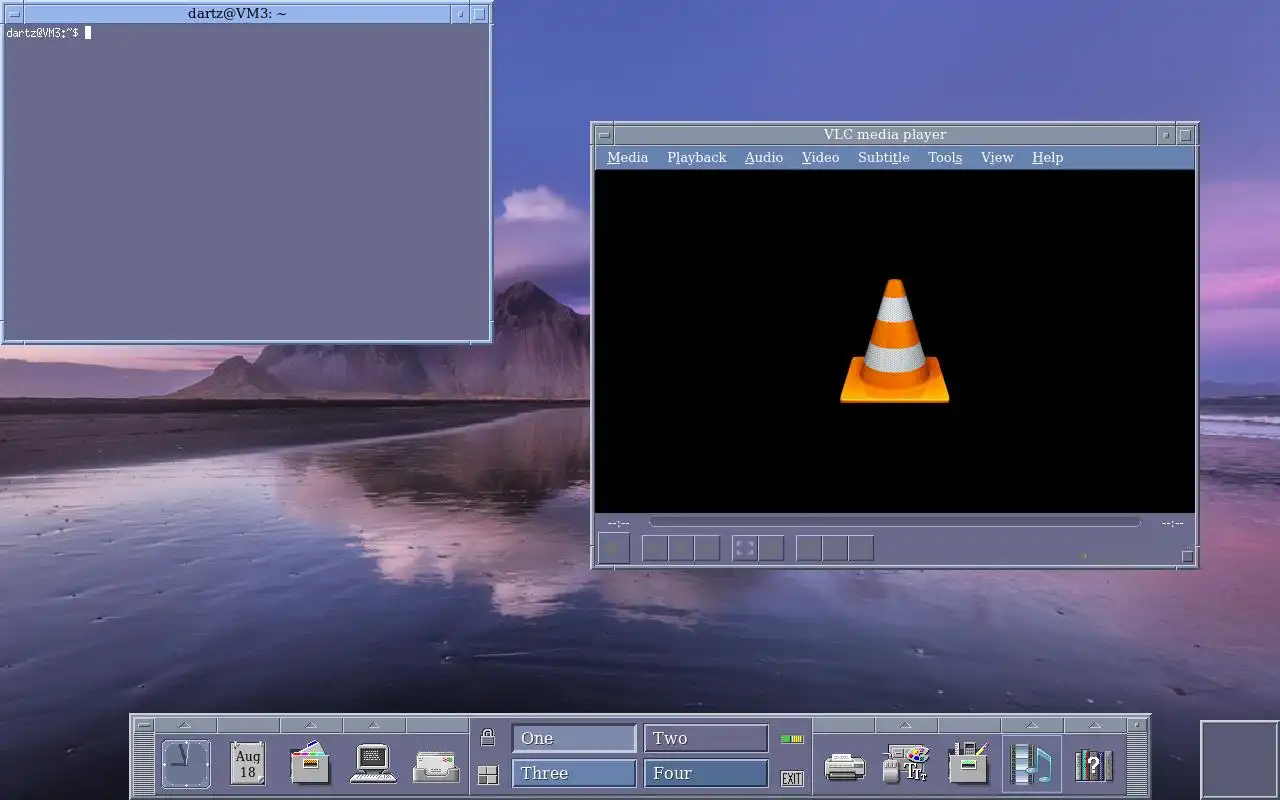This screenshot has width=1280, height=800.
Task: Expand subpanel arrow above the clock
Action: [x=186, y=725]
